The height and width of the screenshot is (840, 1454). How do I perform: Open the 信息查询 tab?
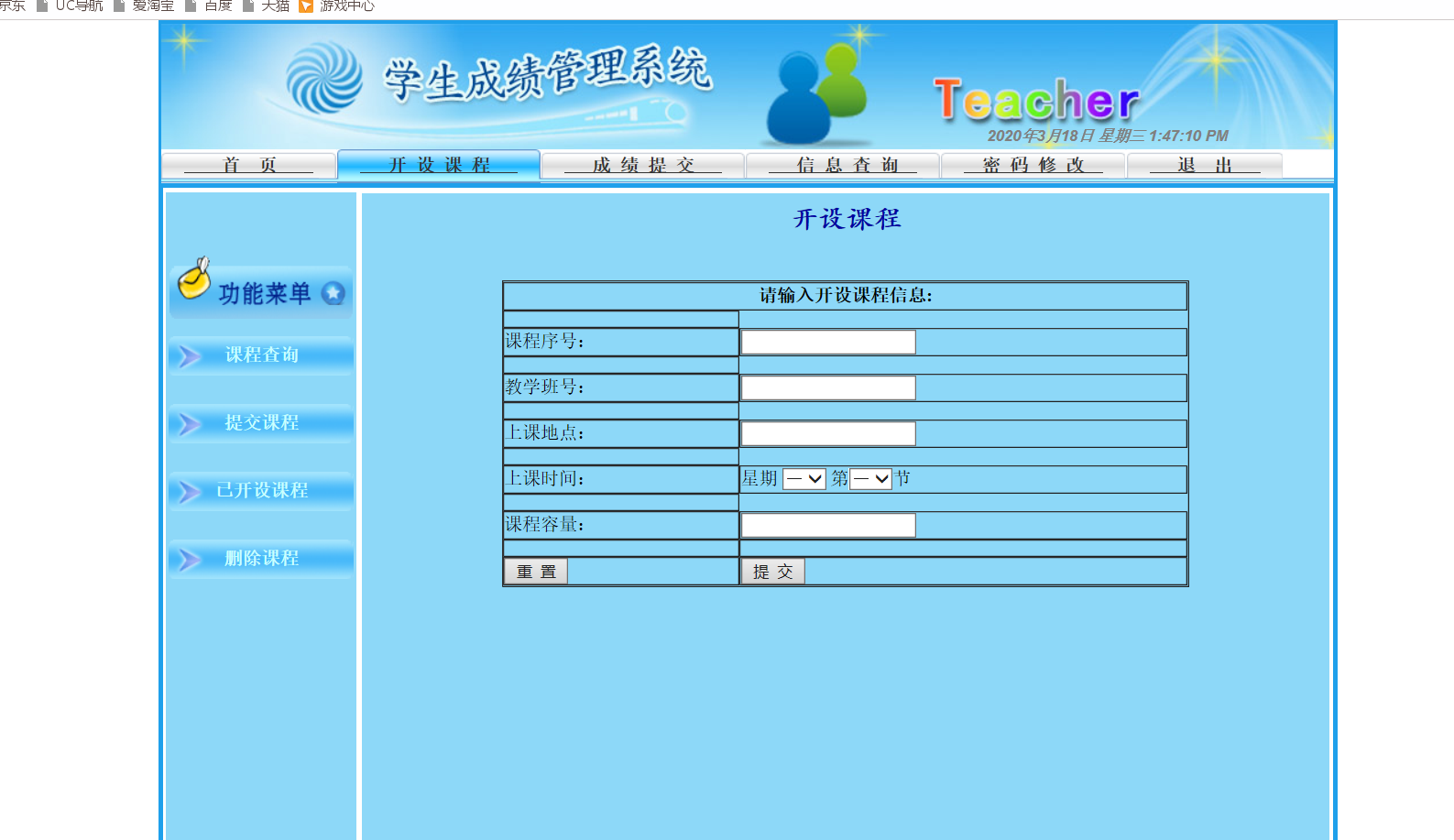(x=843, y=165)
